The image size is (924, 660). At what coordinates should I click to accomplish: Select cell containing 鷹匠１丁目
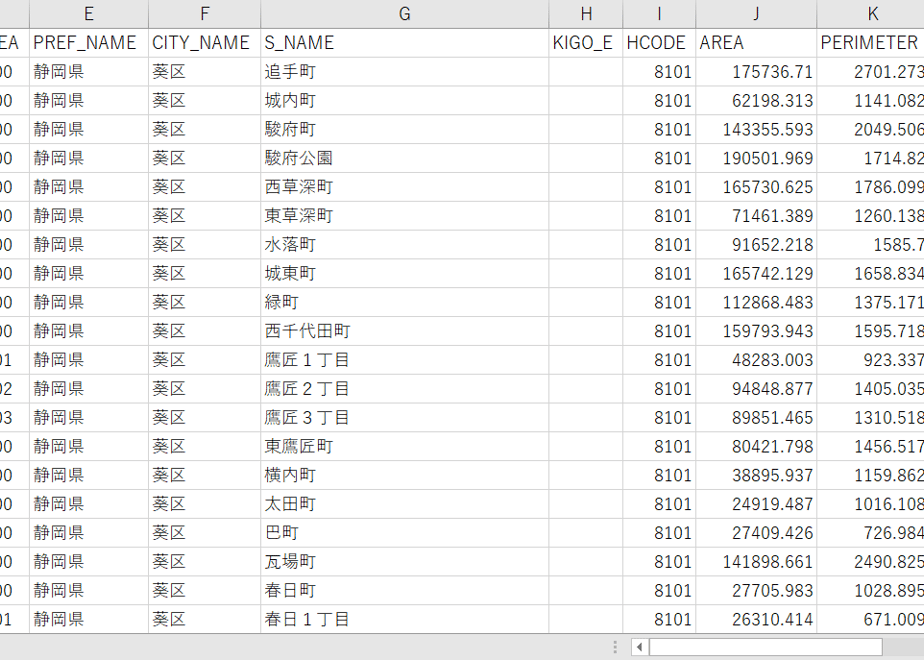click(404, 360)
